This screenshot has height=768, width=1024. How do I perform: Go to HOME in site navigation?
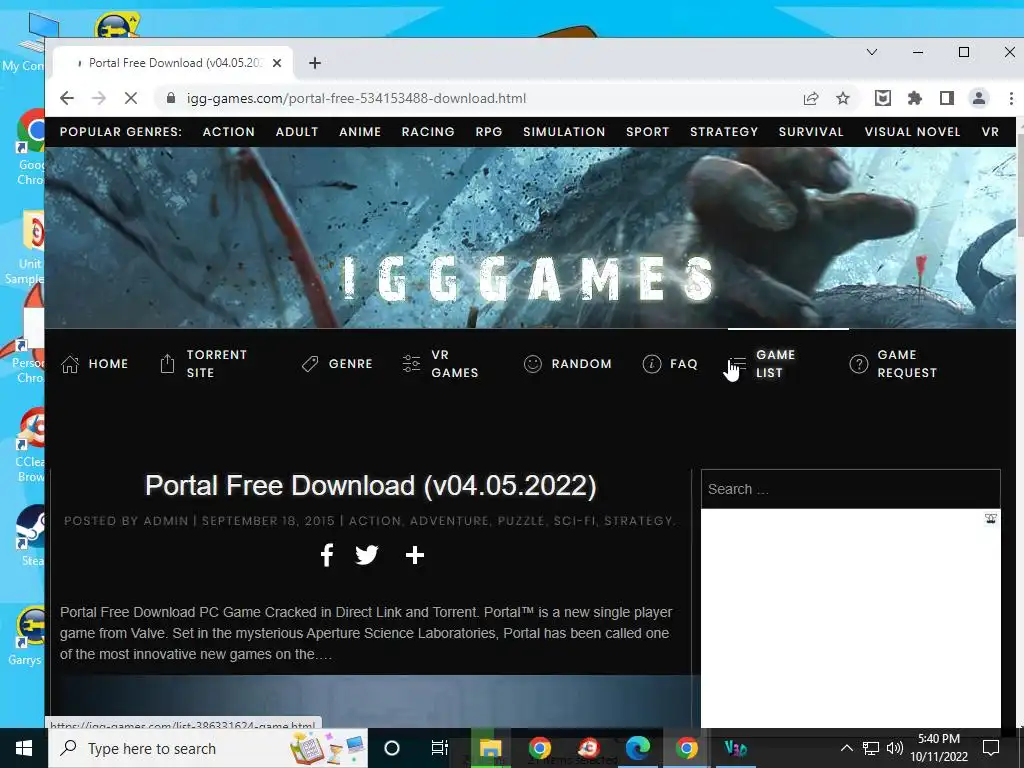point(95,364)
